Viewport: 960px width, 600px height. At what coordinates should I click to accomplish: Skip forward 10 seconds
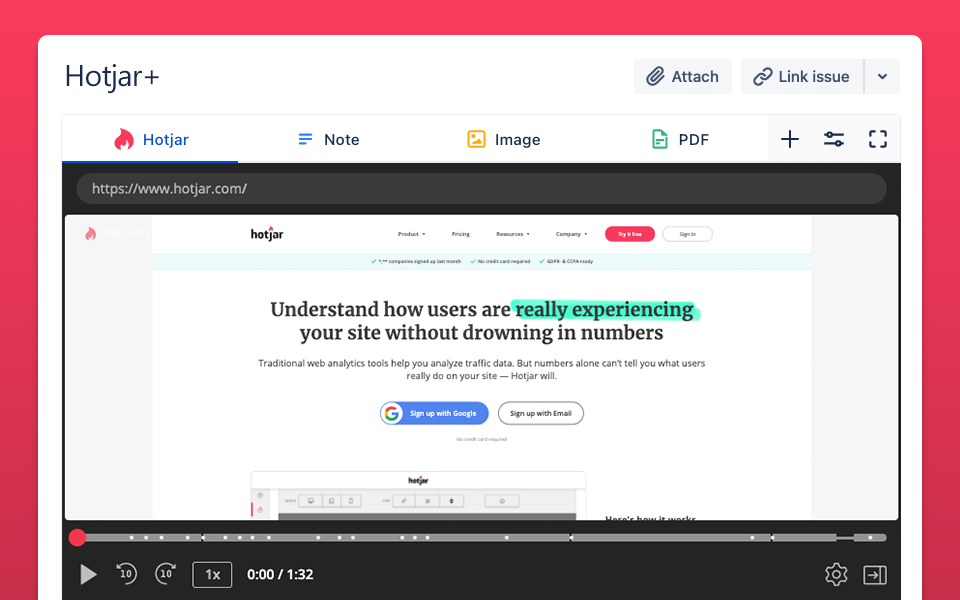pos(166,574)
